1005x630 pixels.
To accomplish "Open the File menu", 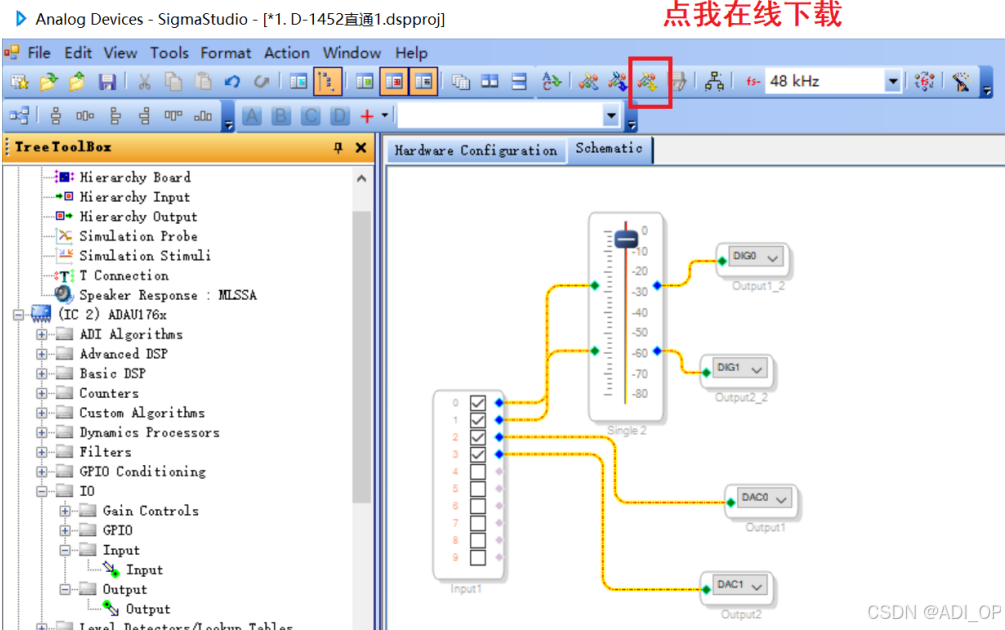I will (x=38, y=53).
